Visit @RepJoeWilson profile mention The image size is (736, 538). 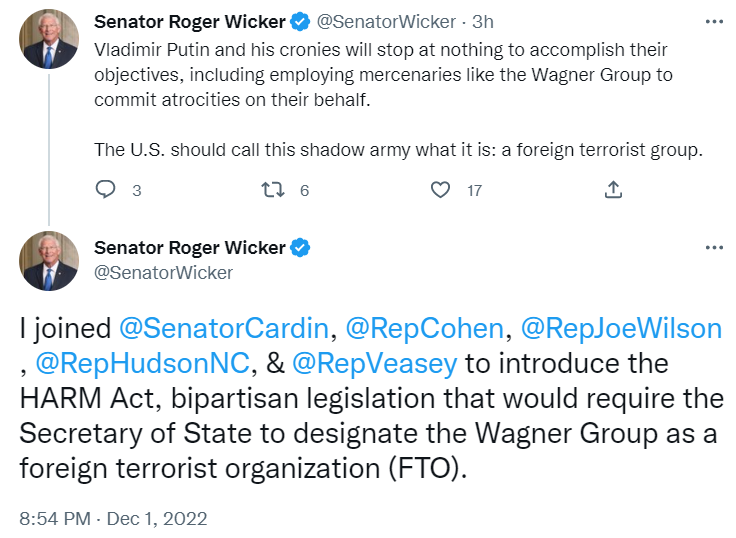621,327
